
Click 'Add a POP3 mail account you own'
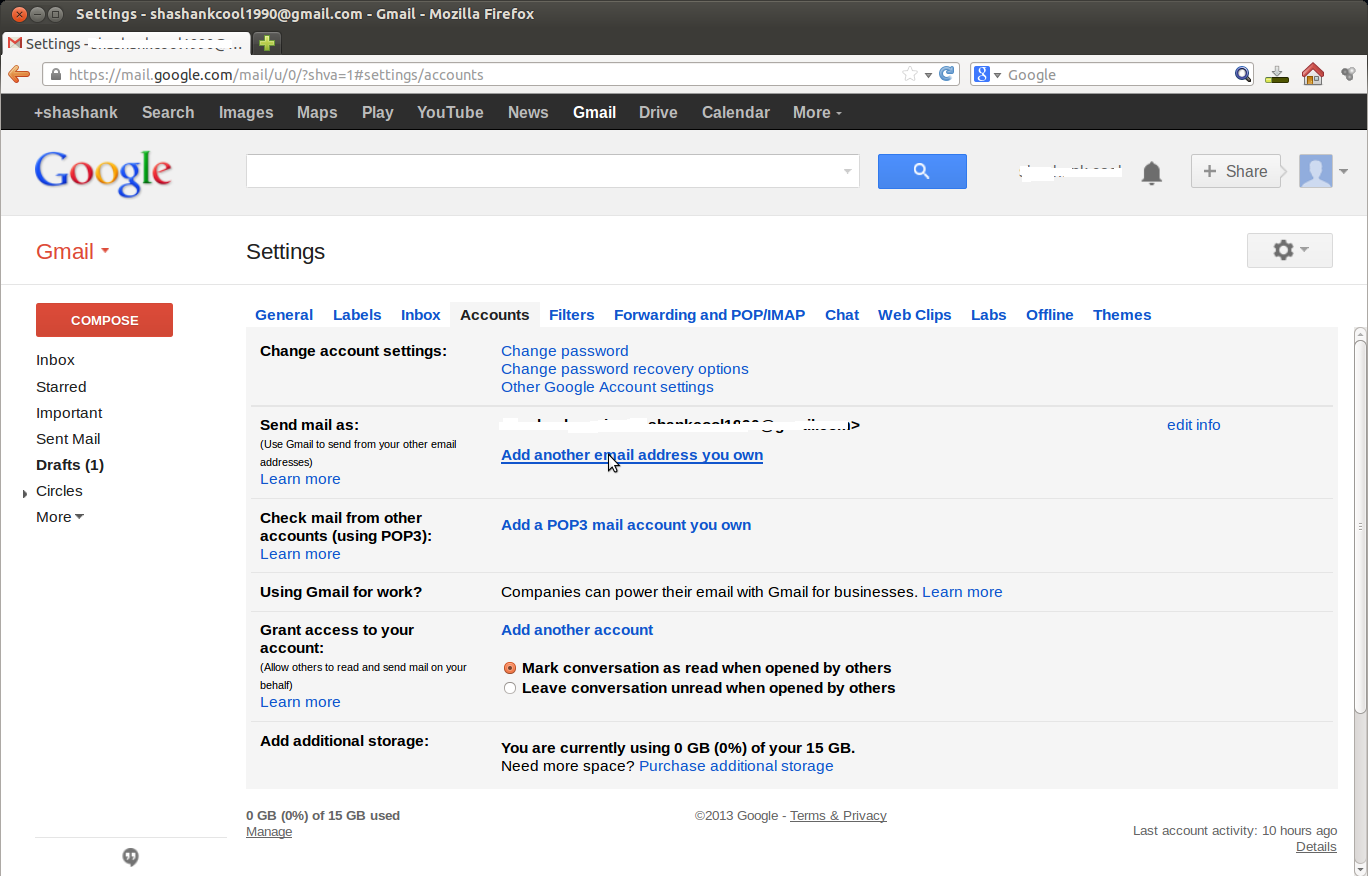coord(626,525)
